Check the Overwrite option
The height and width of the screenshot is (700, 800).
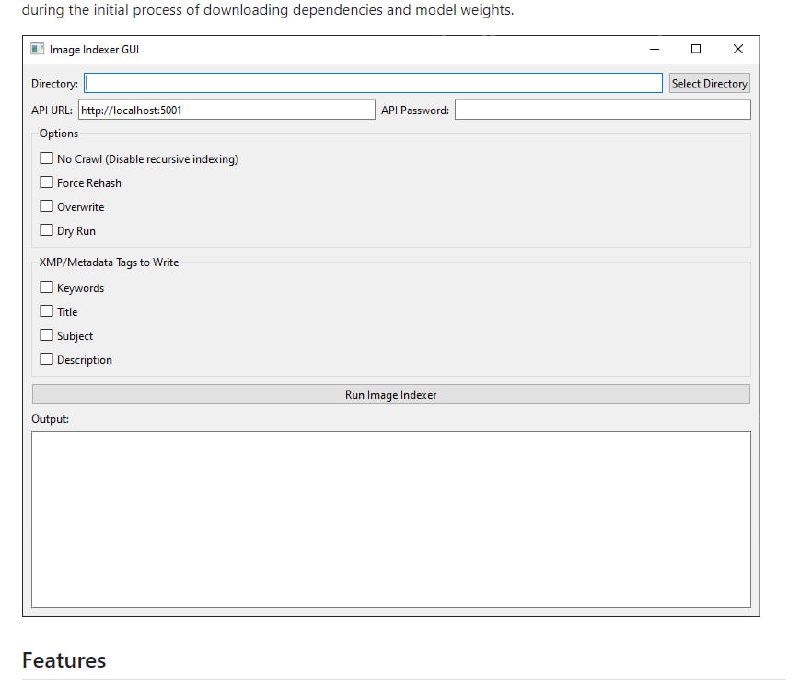point(46,206)
